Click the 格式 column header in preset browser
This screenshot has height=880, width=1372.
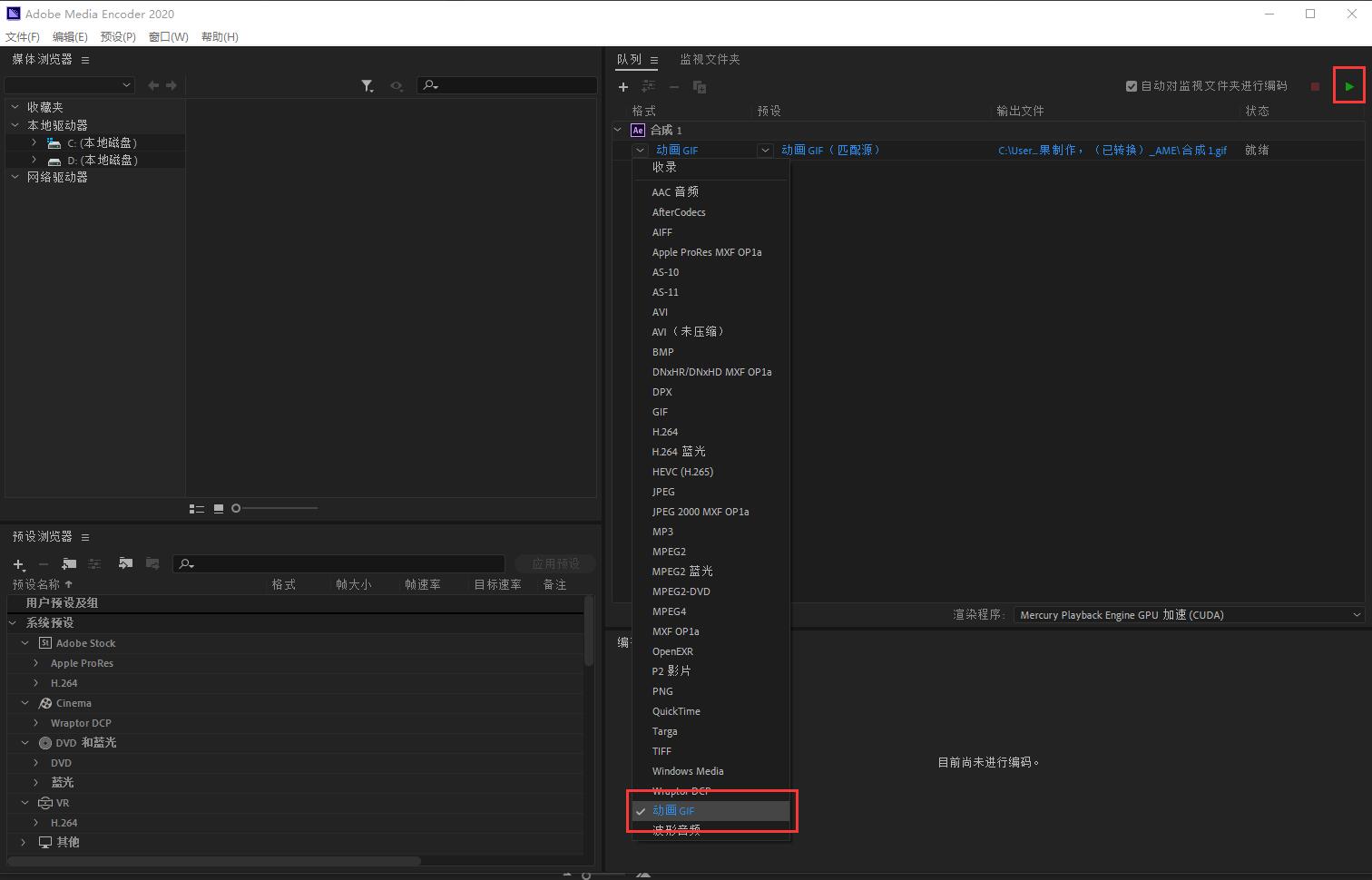284,585
